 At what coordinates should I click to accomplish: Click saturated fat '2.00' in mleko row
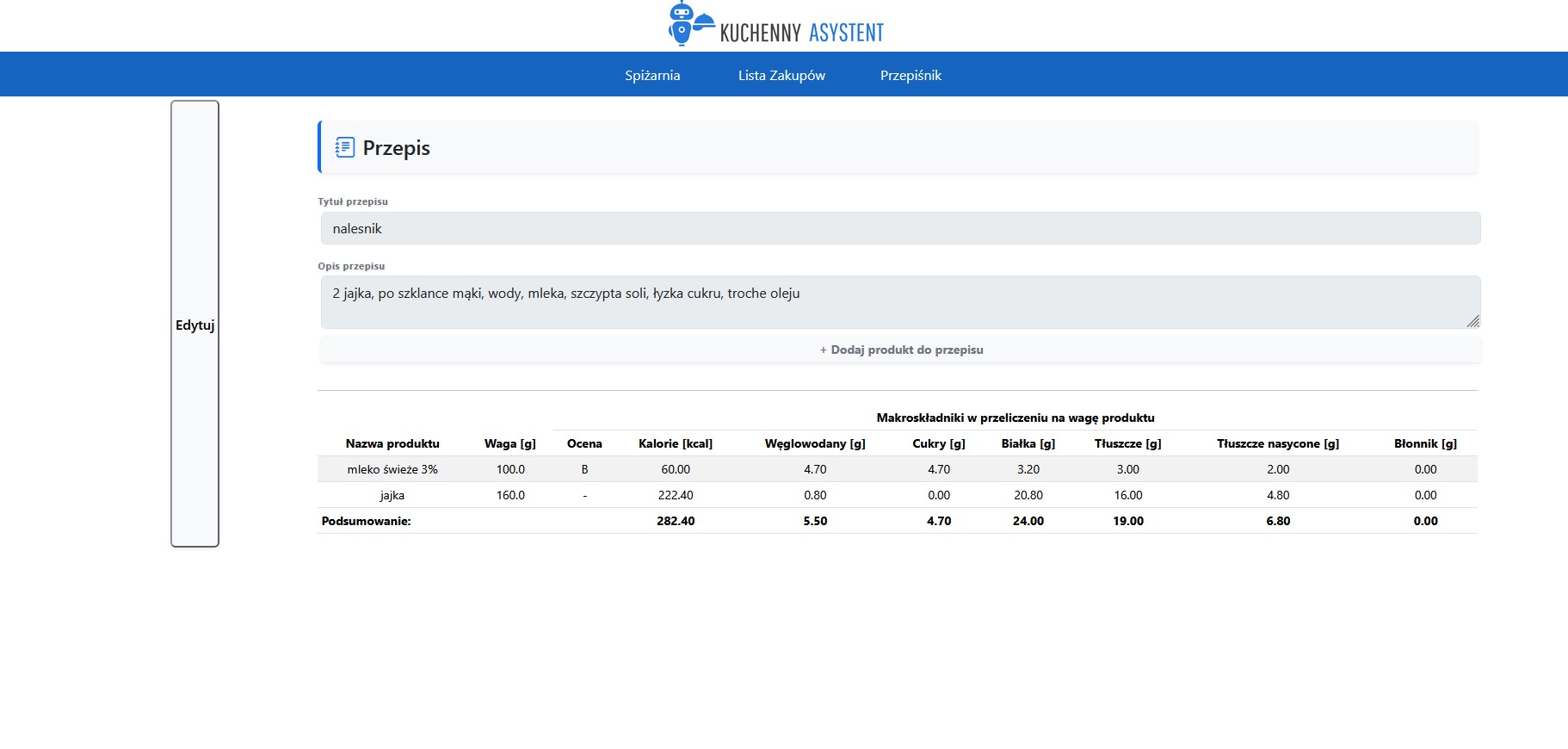[x=1278, y=469]
